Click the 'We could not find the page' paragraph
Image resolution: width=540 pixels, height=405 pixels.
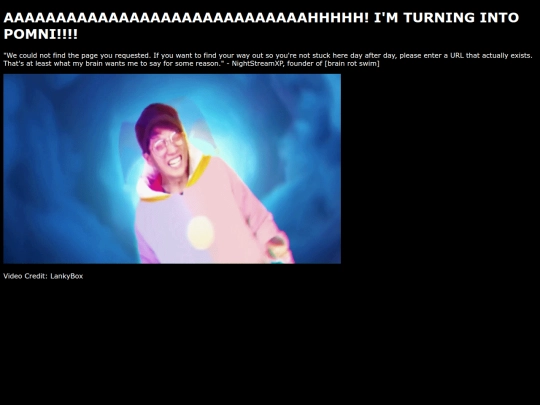(x=268, y=60)
